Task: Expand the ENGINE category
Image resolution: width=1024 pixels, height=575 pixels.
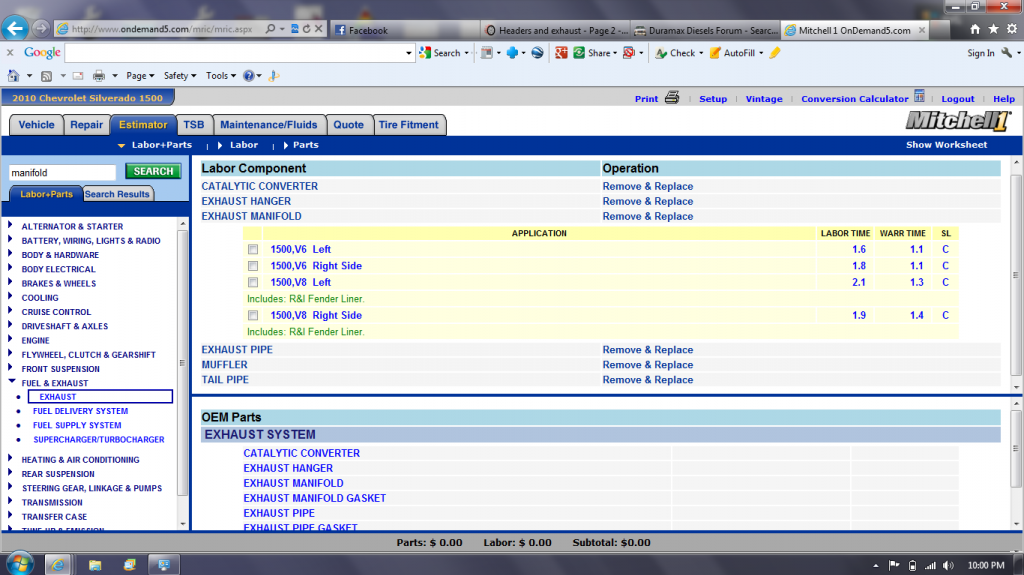Action: click(10, 338)
